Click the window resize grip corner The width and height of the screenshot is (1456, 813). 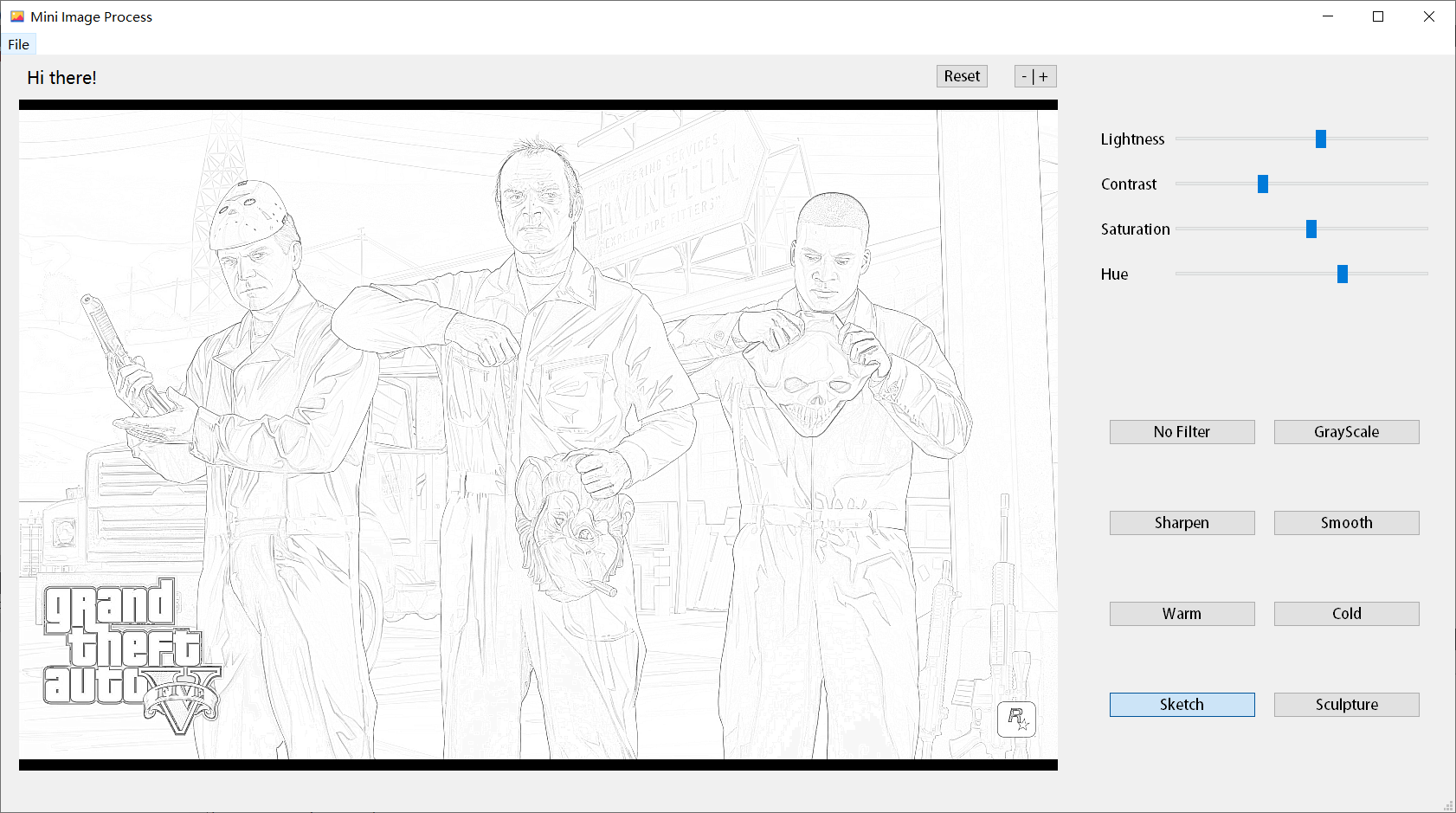(x=1448, y=805)
